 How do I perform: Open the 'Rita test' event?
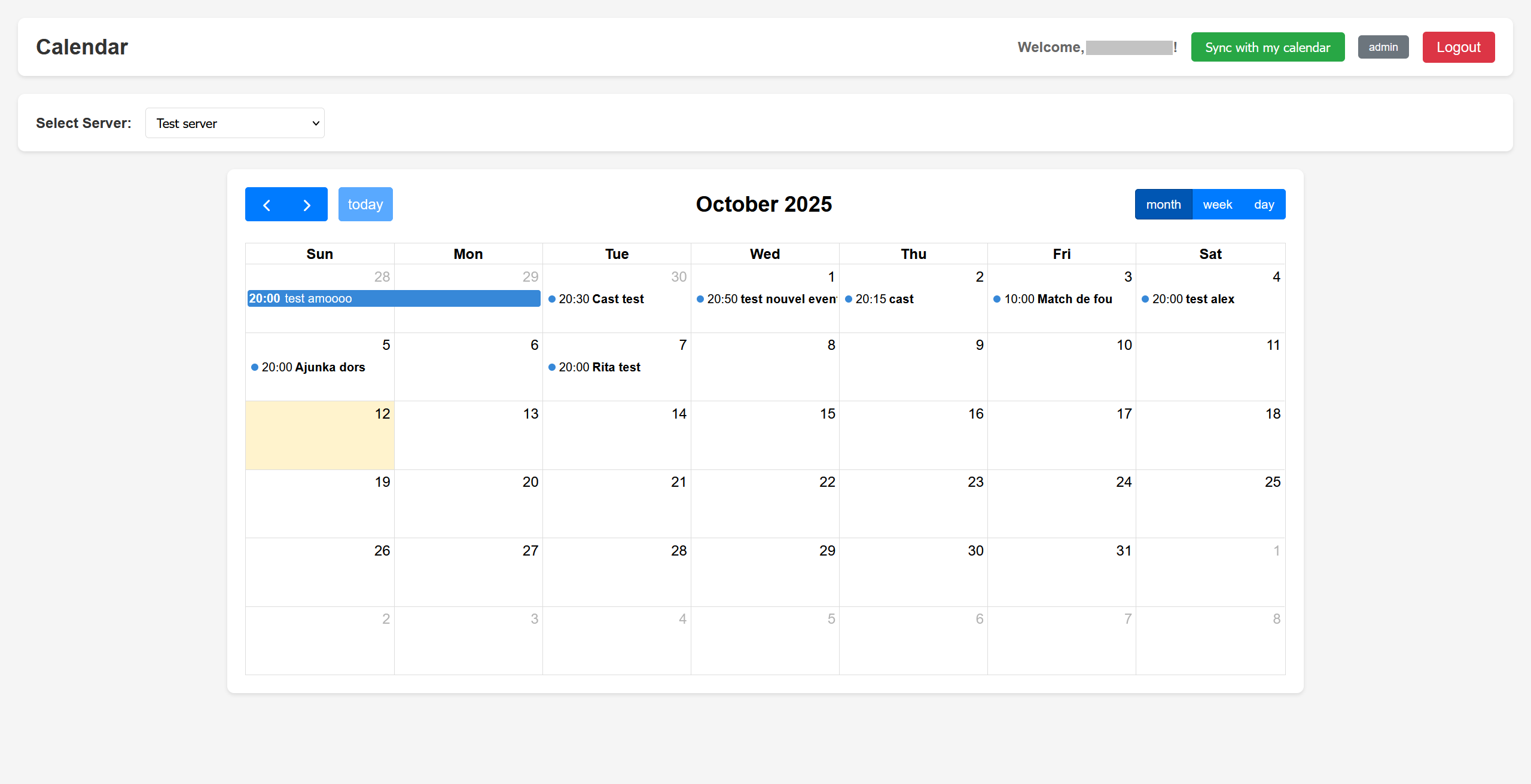point(599,367)
